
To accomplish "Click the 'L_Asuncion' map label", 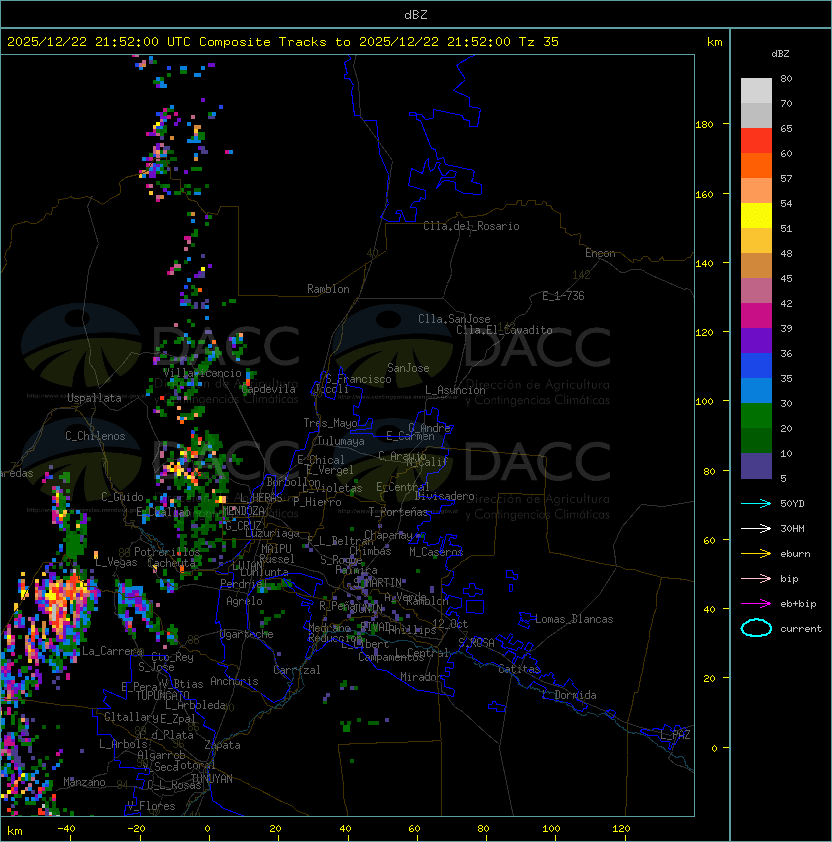I will tap(455, 390).
